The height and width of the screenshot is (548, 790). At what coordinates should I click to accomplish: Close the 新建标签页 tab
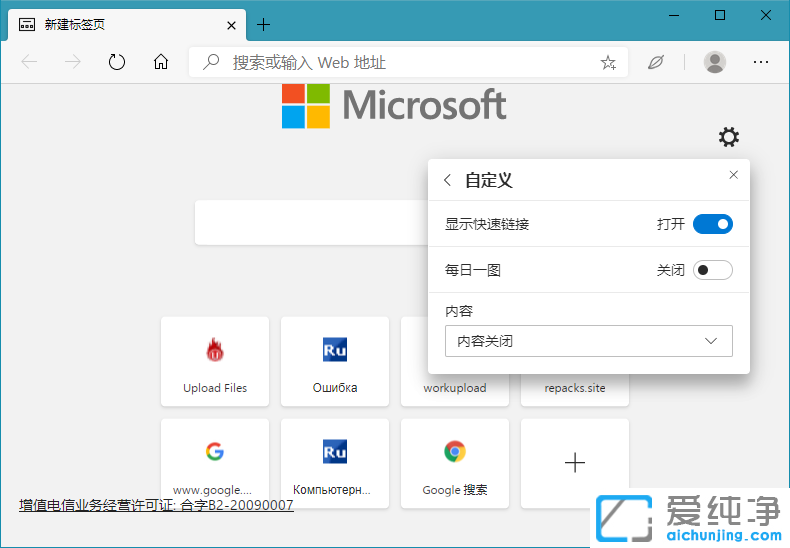point(231,25)
